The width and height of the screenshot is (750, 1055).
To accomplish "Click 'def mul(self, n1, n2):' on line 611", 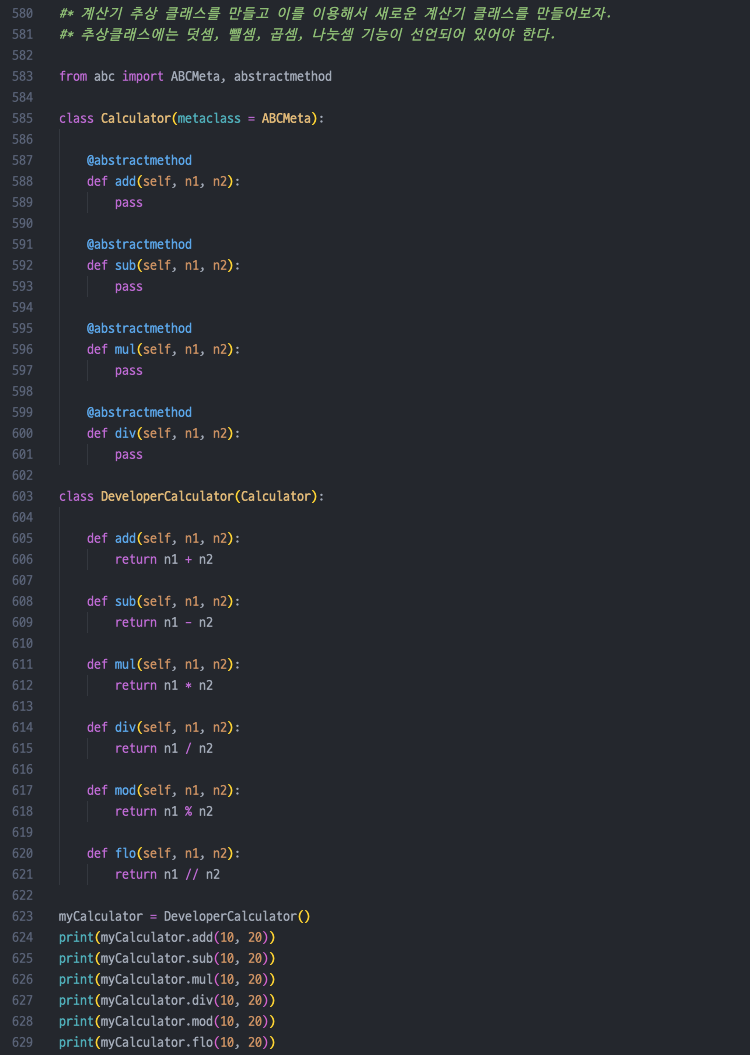I will pos(163,665).
